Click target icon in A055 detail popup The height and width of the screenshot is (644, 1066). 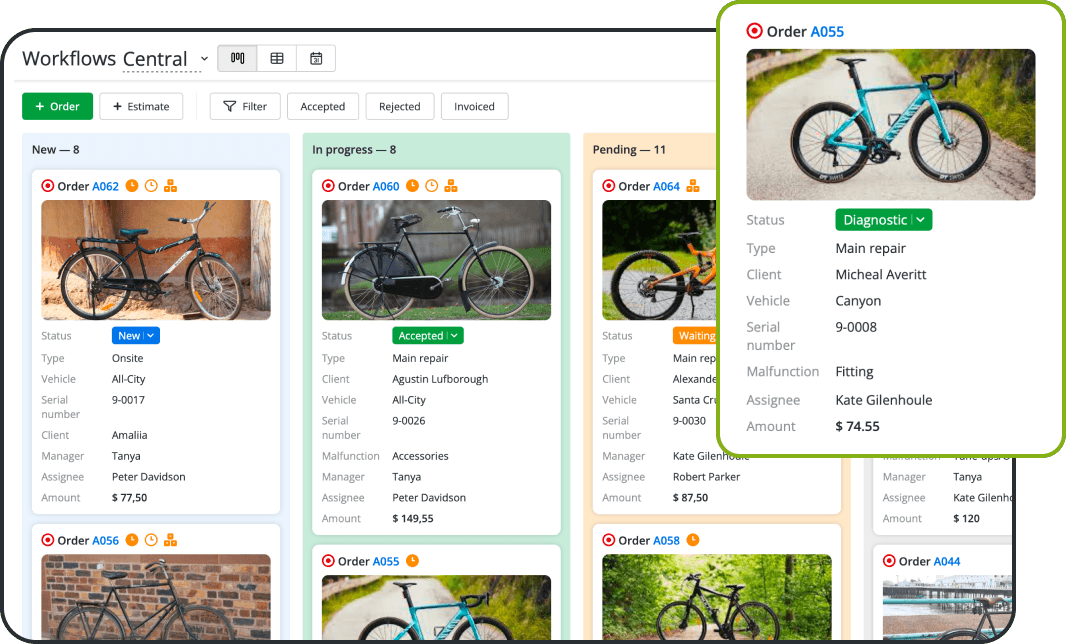tap(754, 31)
